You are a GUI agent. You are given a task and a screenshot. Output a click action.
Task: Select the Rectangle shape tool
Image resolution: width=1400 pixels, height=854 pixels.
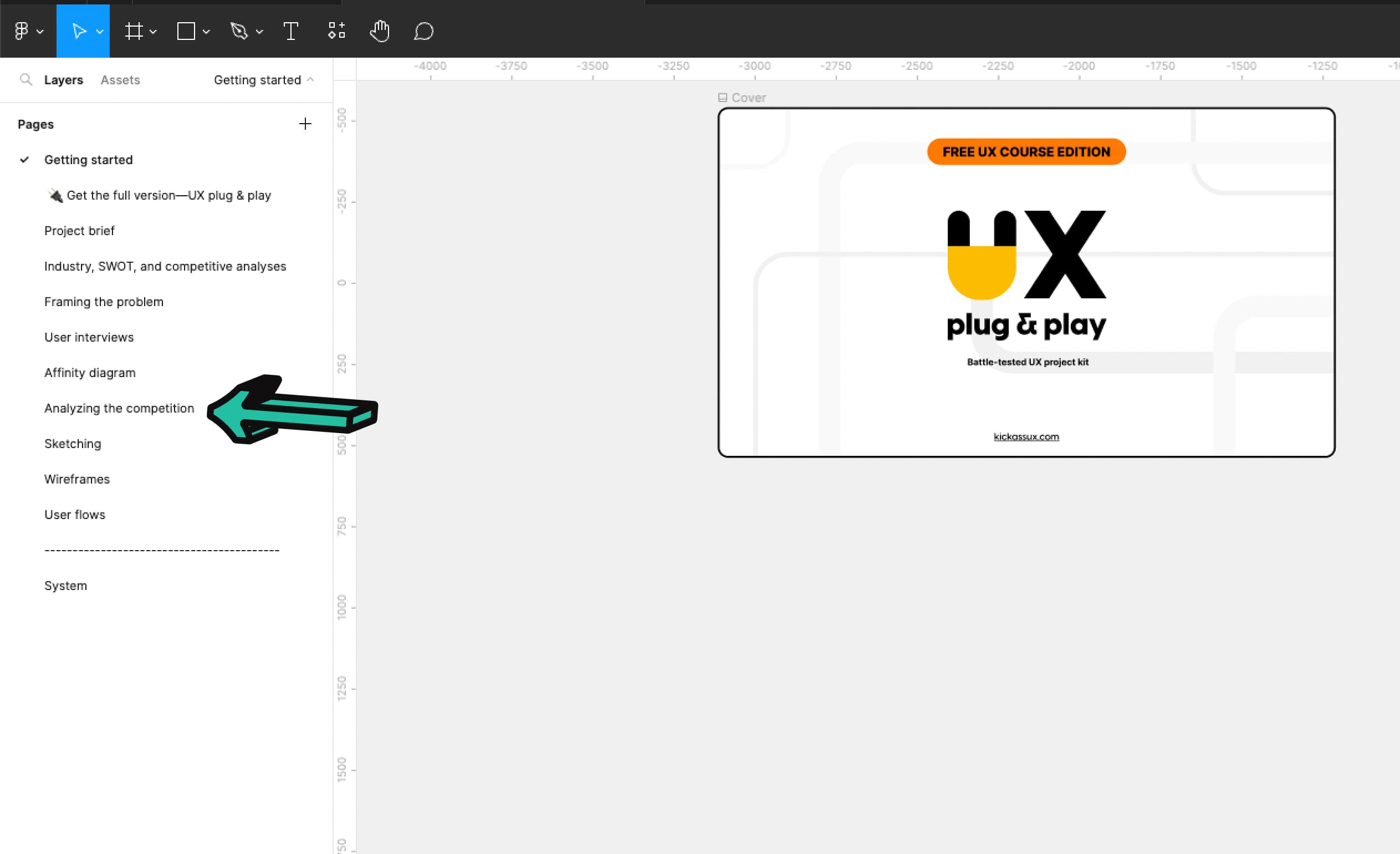[x=186, y=30]
